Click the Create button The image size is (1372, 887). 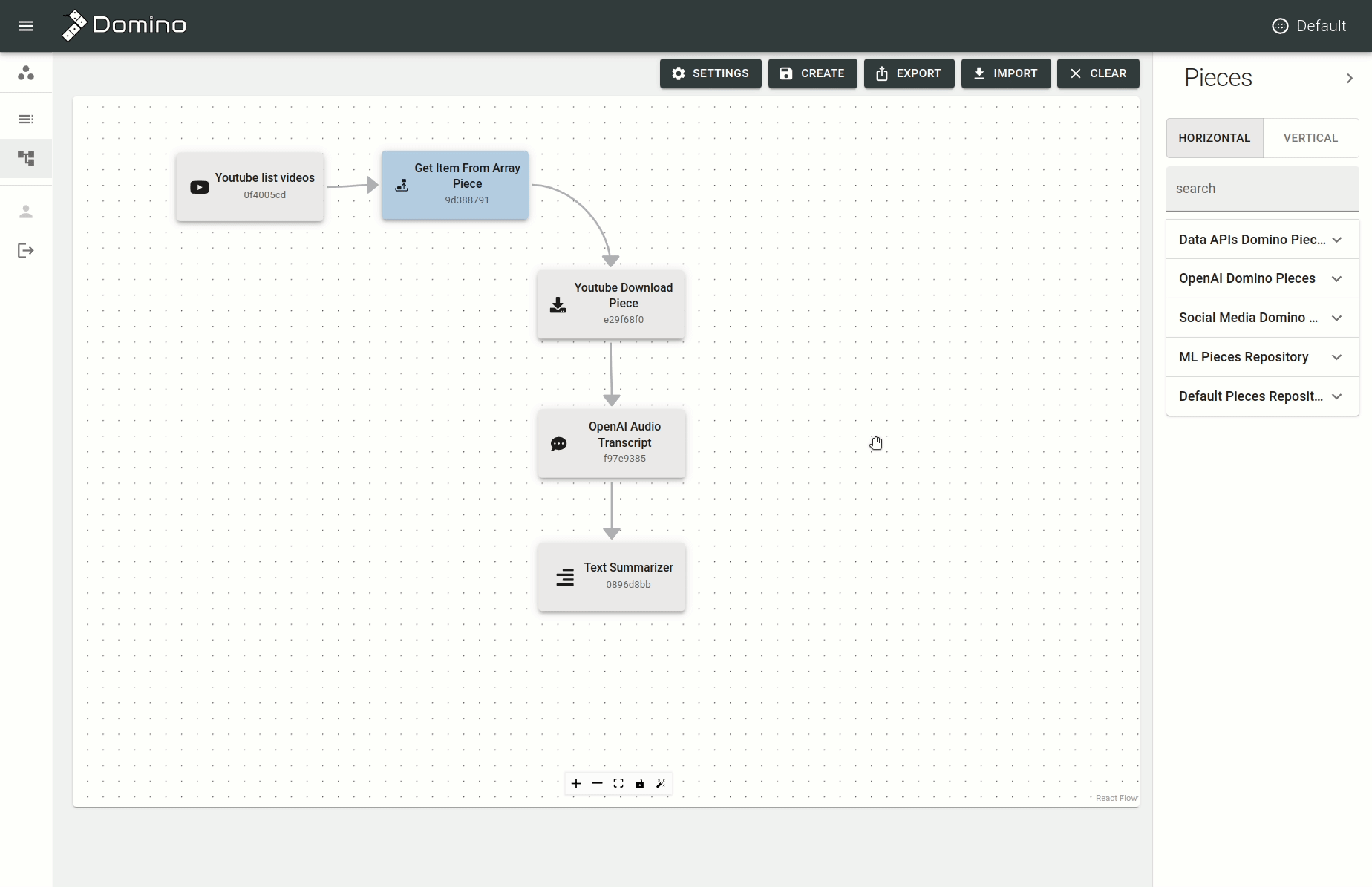click(812, 73)
